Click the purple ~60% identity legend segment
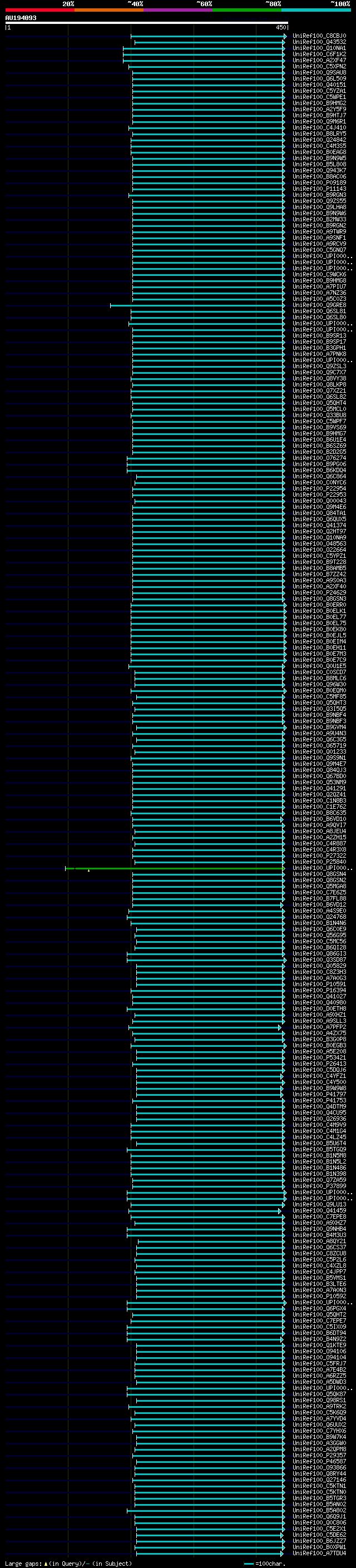The width and height of the screenshot is (356, 1568). click(179, 10)
